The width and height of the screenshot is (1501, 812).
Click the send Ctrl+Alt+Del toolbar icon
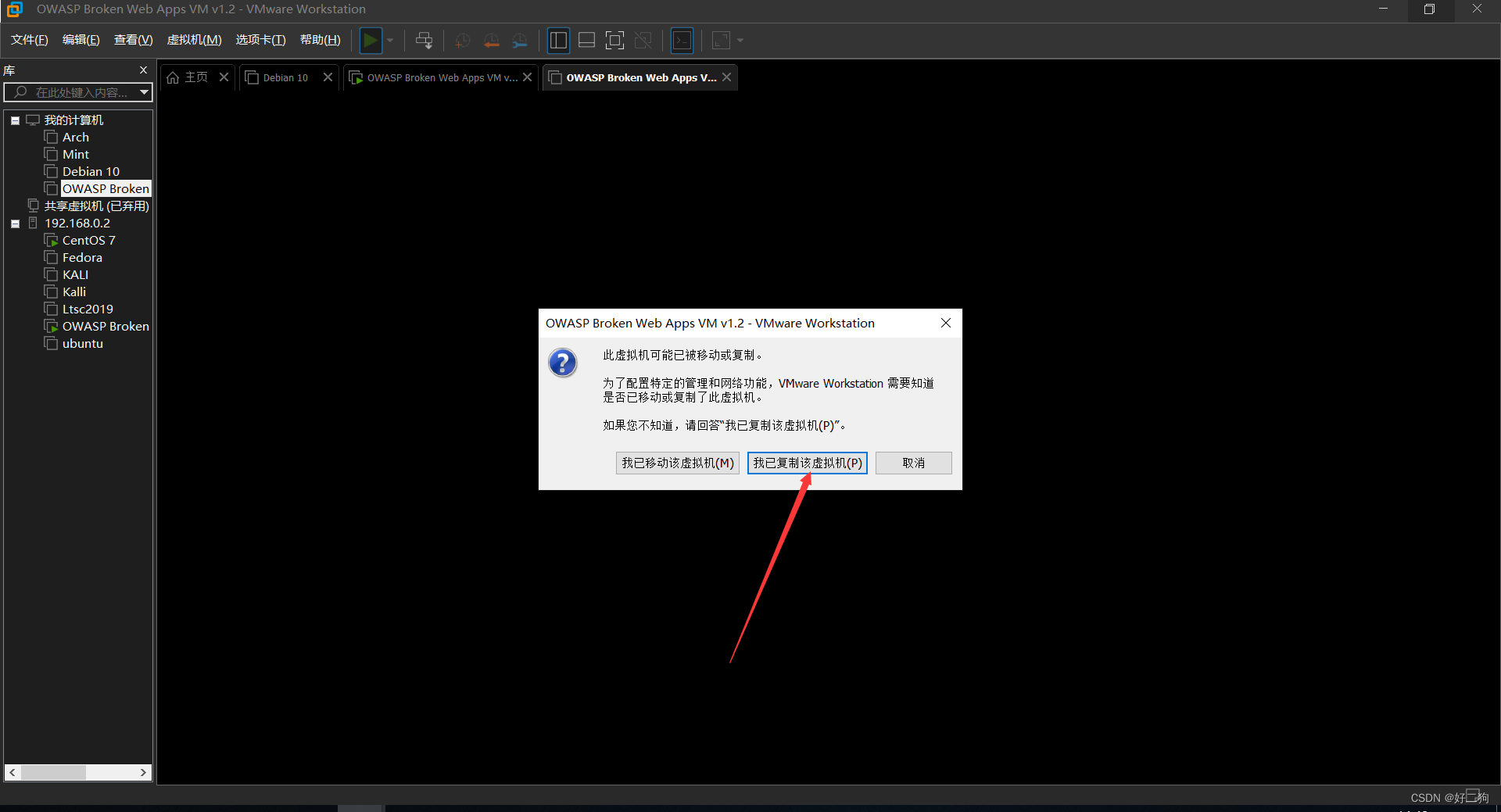pos(425,40)
